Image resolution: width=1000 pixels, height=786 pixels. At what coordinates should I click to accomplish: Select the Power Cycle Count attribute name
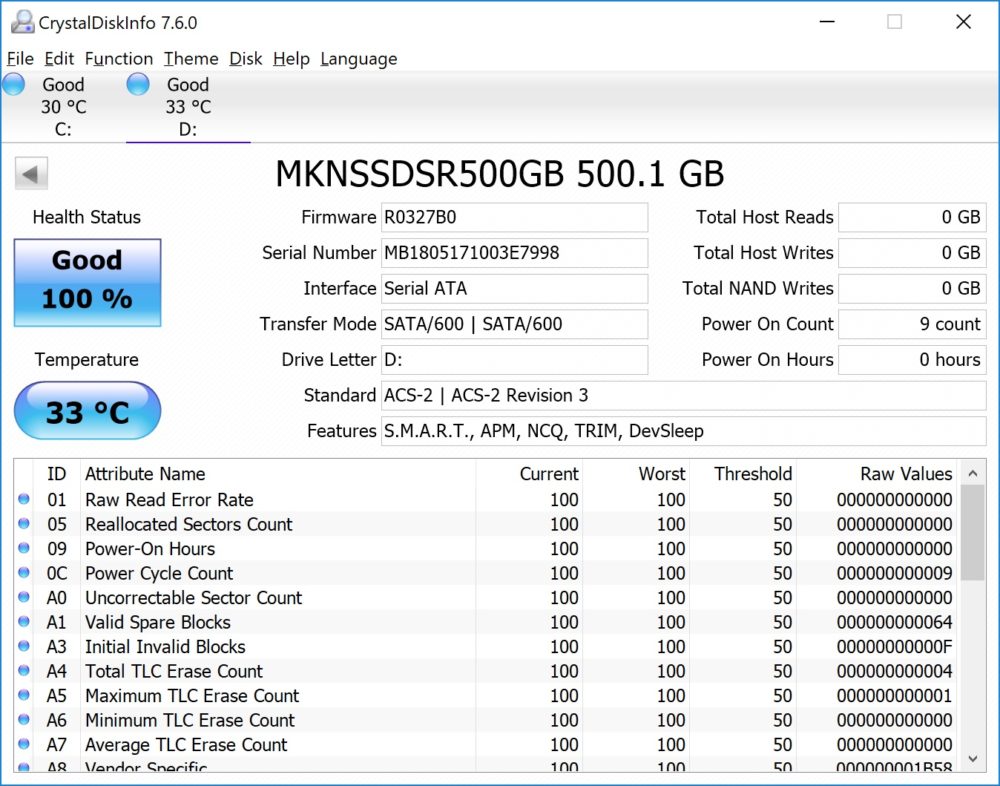pyautogui.click(x=159, y=573)
